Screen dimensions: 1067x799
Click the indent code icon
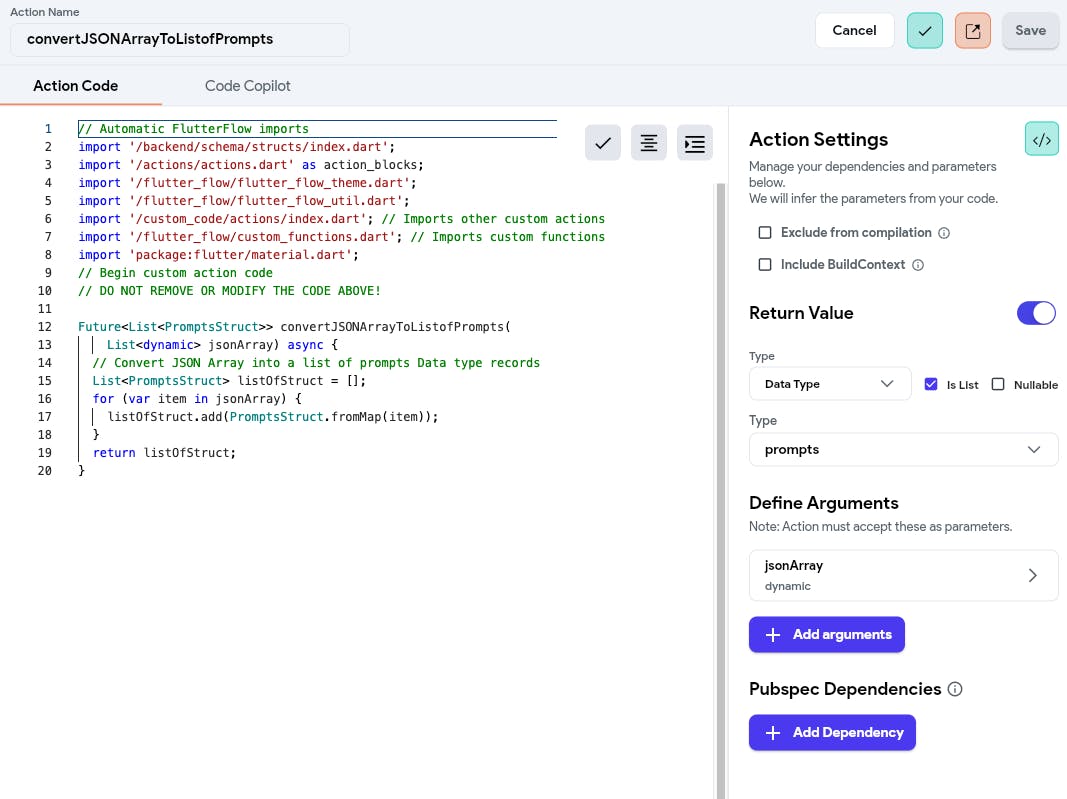pyautogui.click(x=695, y=143)
